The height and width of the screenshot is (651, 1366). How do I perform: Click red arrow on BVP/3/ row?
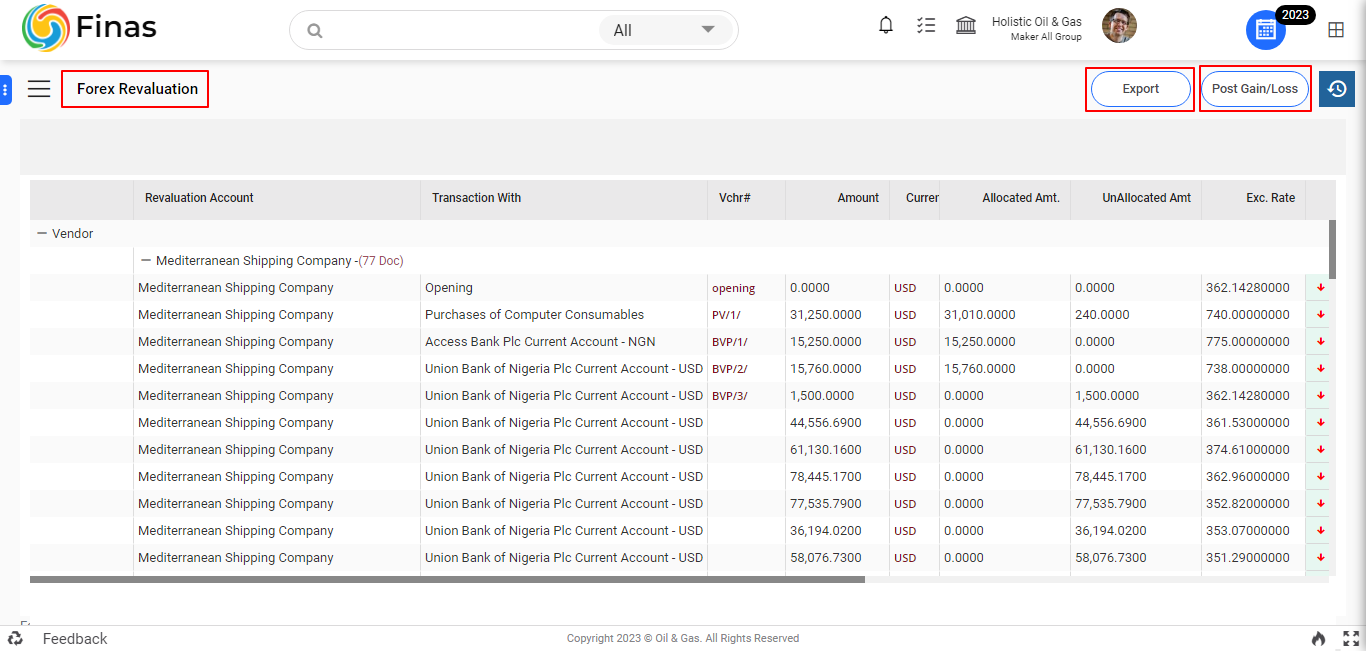click(1320, 396)
